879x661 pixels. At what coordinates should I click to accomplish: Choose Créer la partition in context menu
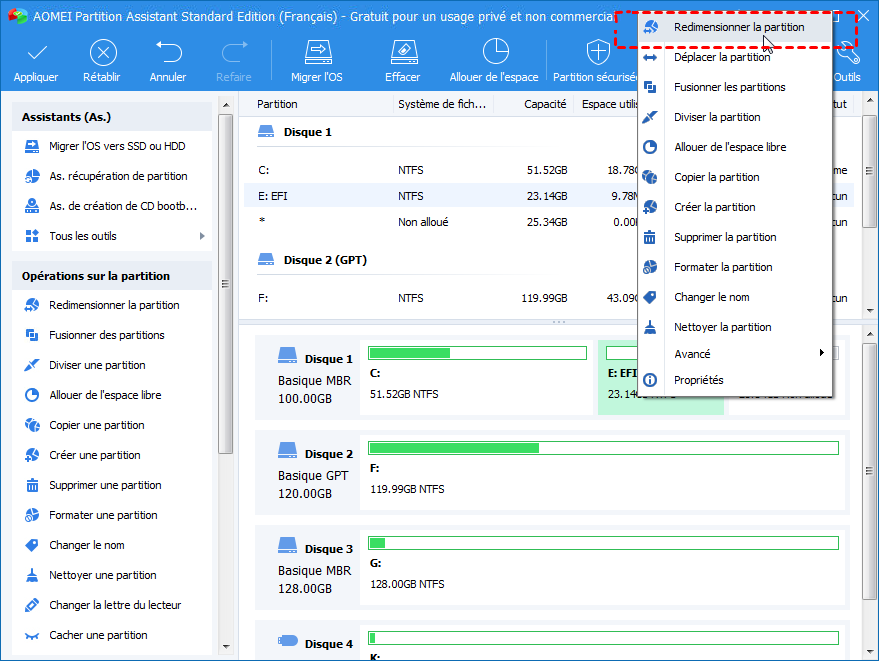pyautogui.click(x=734, y=207)
